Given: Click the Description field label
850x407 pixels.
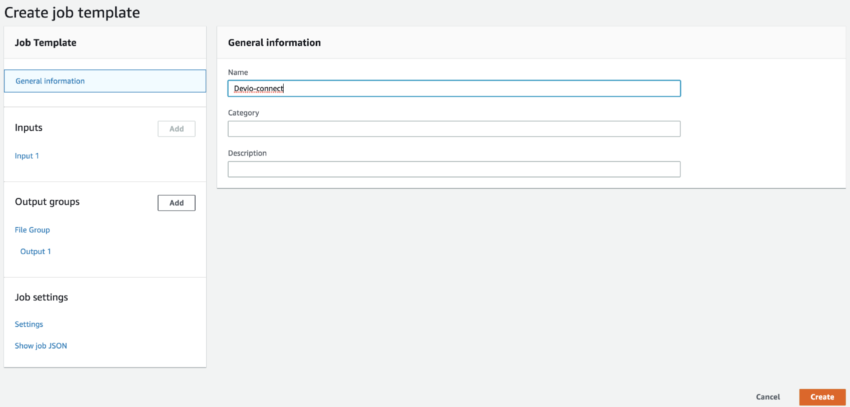Looking at the screenshot, I should click(x=247, y=153).
